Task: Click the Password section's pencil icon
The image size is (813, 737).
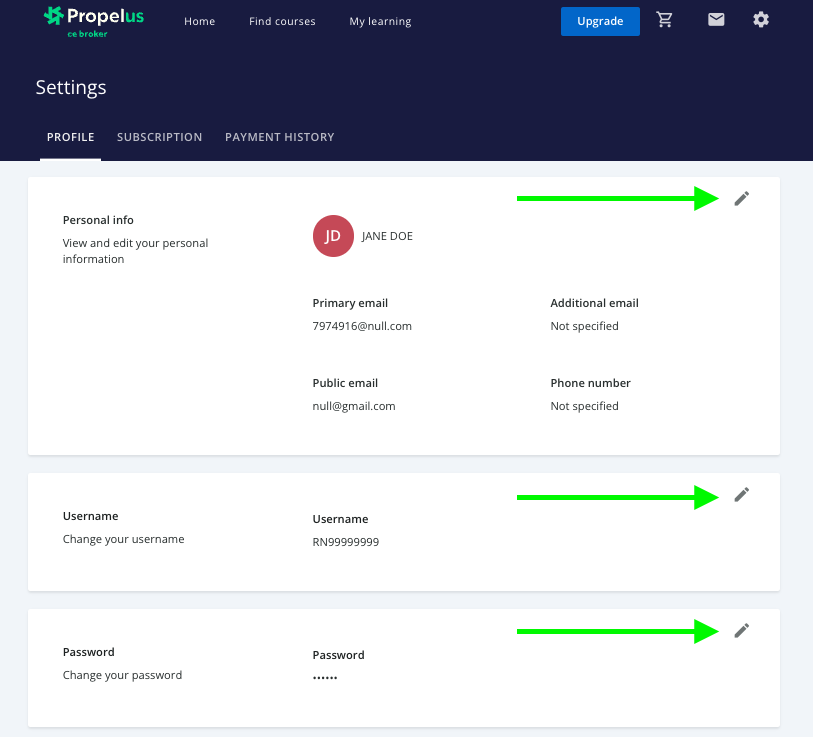Action: (741, 630)
